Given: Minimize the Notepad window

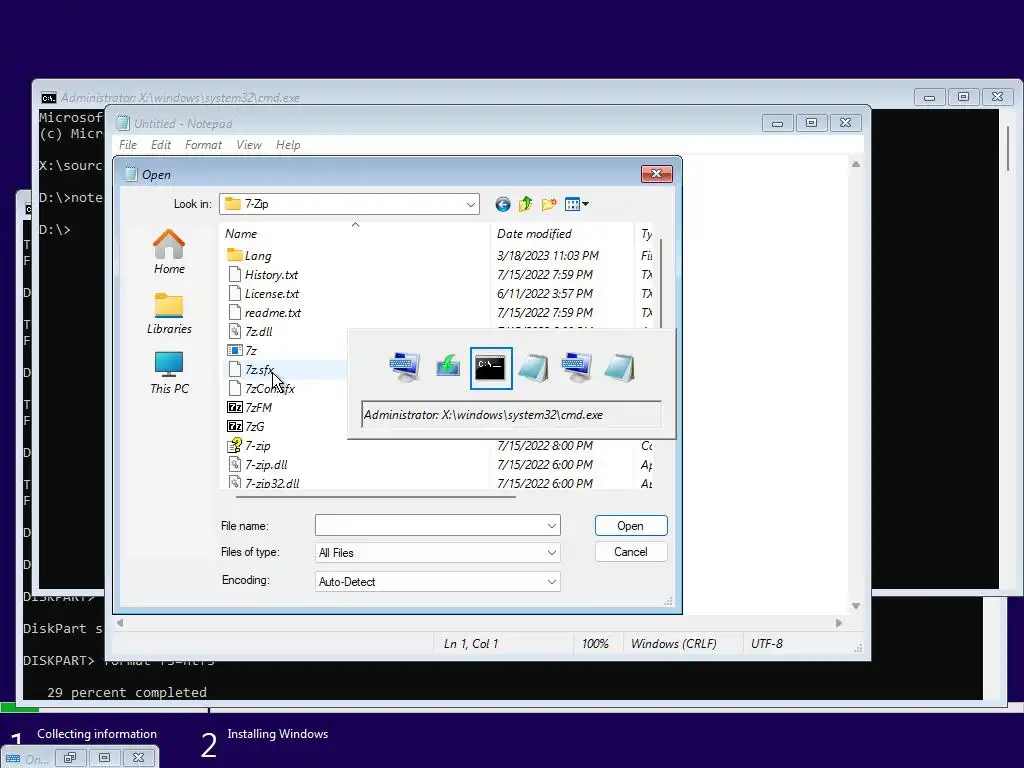Looking at the screenshot, I should (777, 123).
